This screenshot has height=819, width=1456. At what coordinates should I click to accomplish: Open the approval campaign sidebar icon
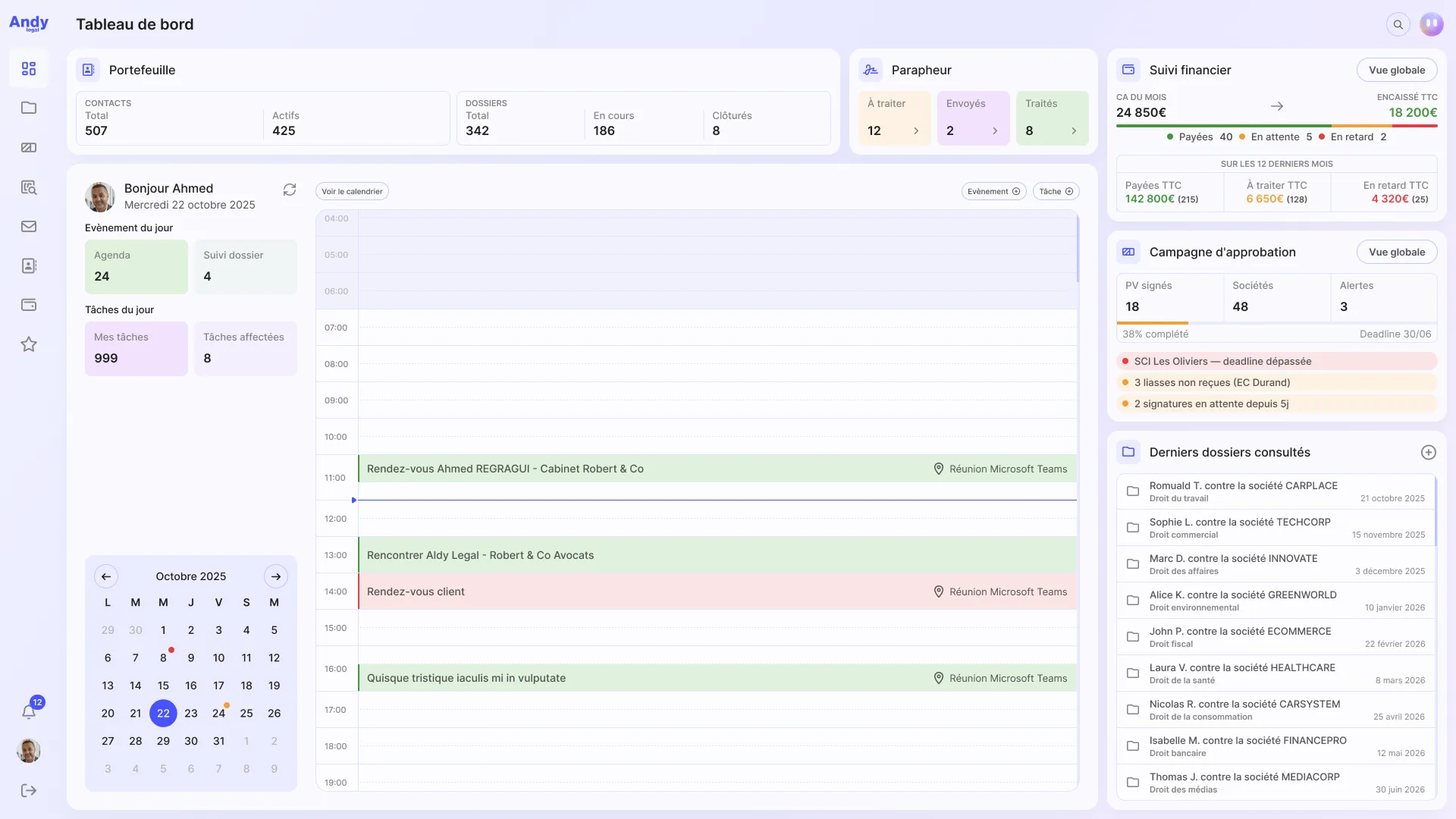click(x=29, y=147)
